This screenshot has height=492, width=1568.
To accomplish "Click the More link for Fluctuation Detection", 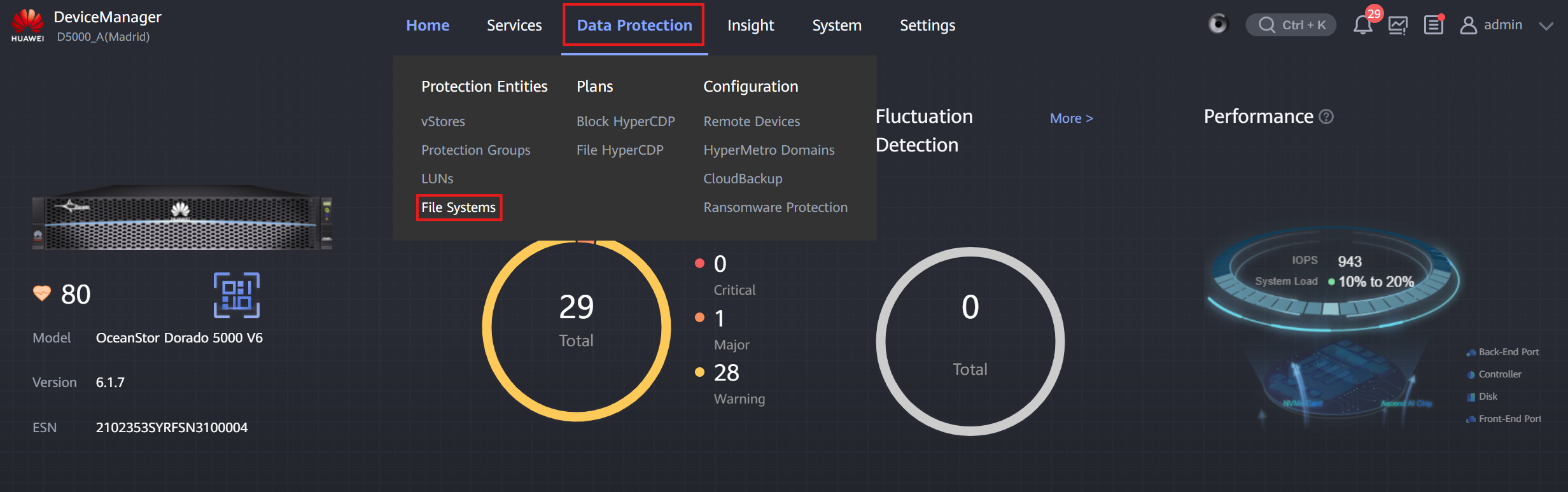I will click(x=1071, y=118).
